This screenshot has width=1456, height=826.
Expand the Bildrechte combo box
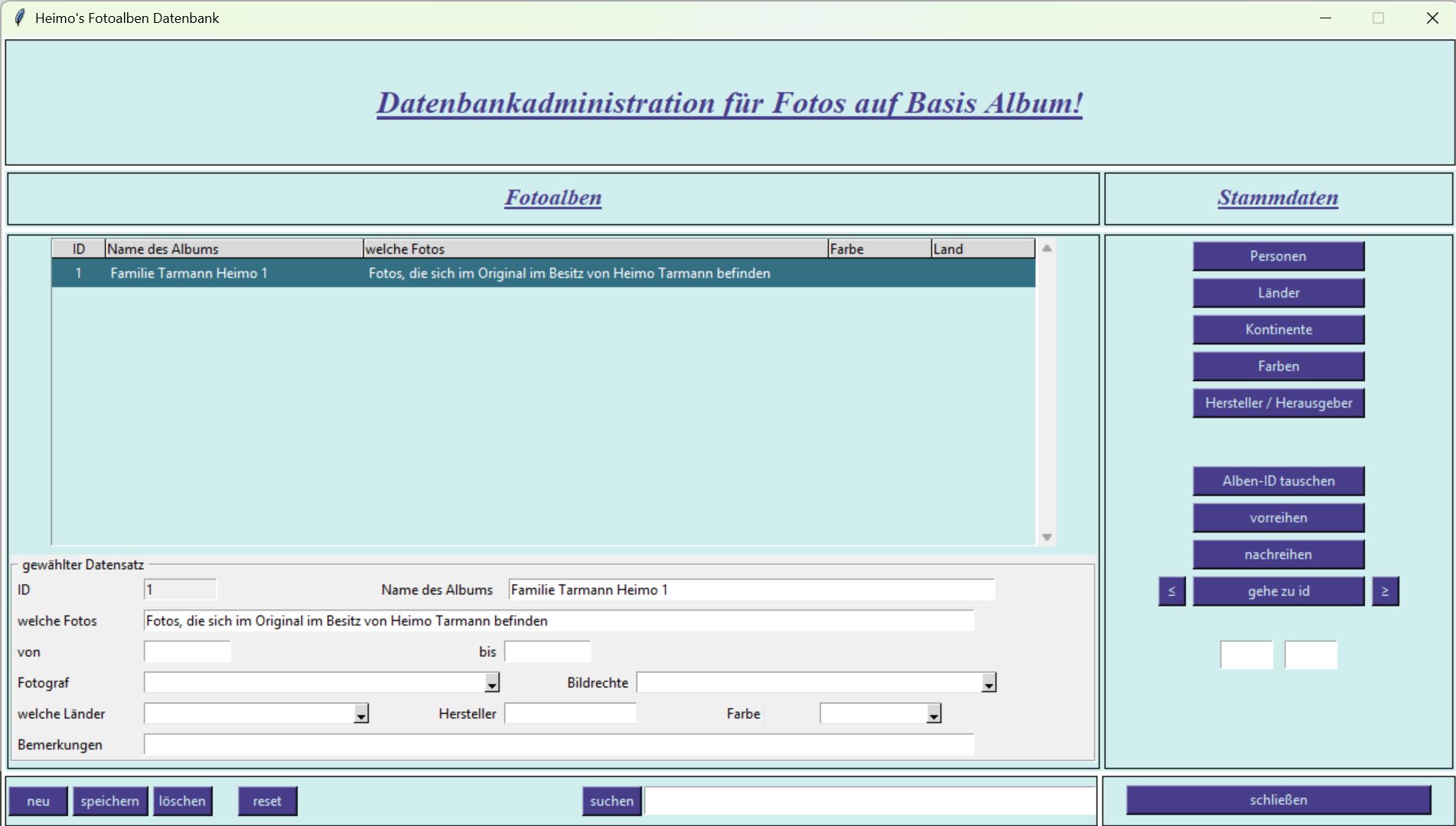989,683
